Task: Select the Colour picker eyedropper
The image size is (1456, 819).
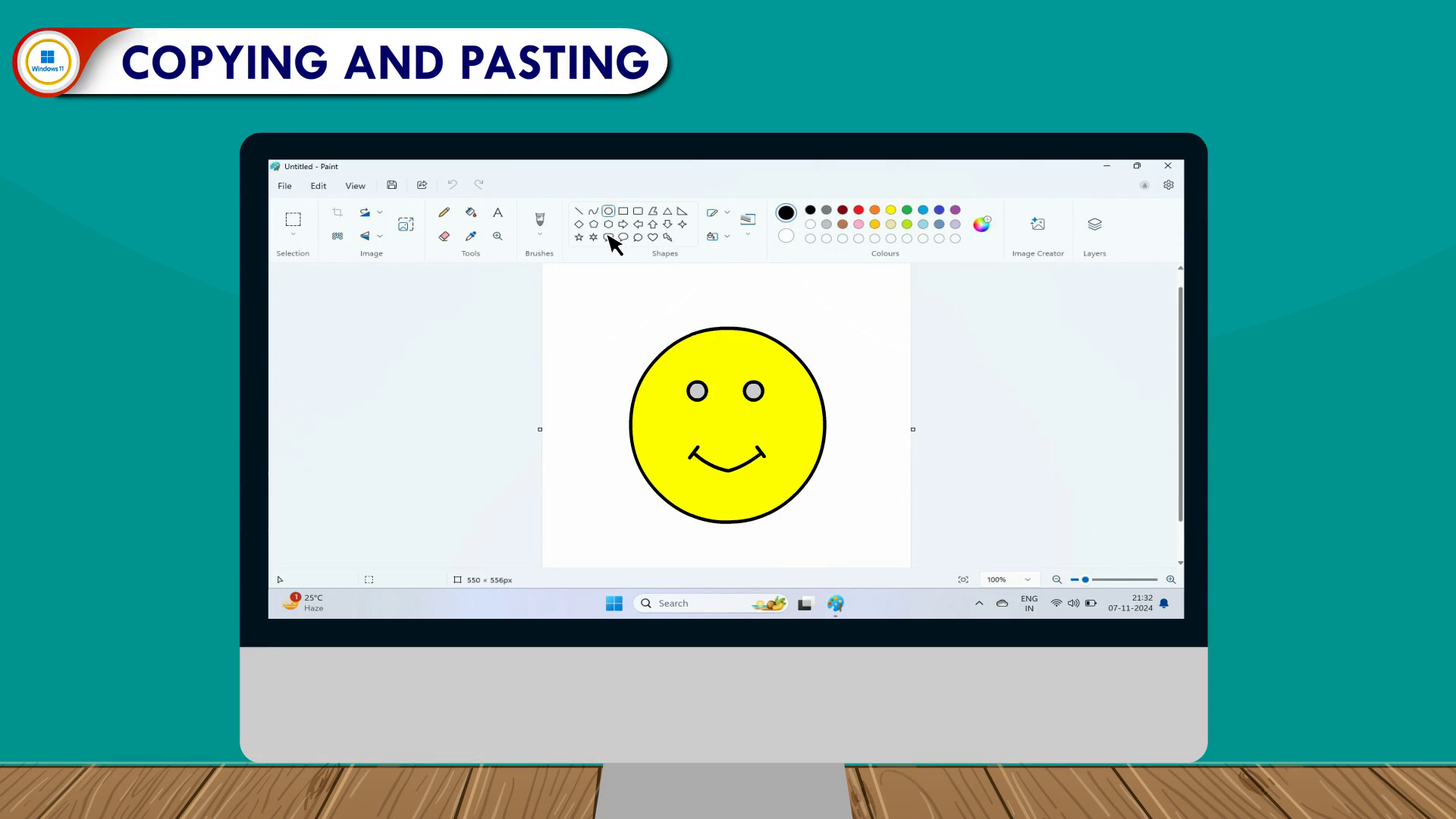Action: pyautogui.click(x=471, y=237)
